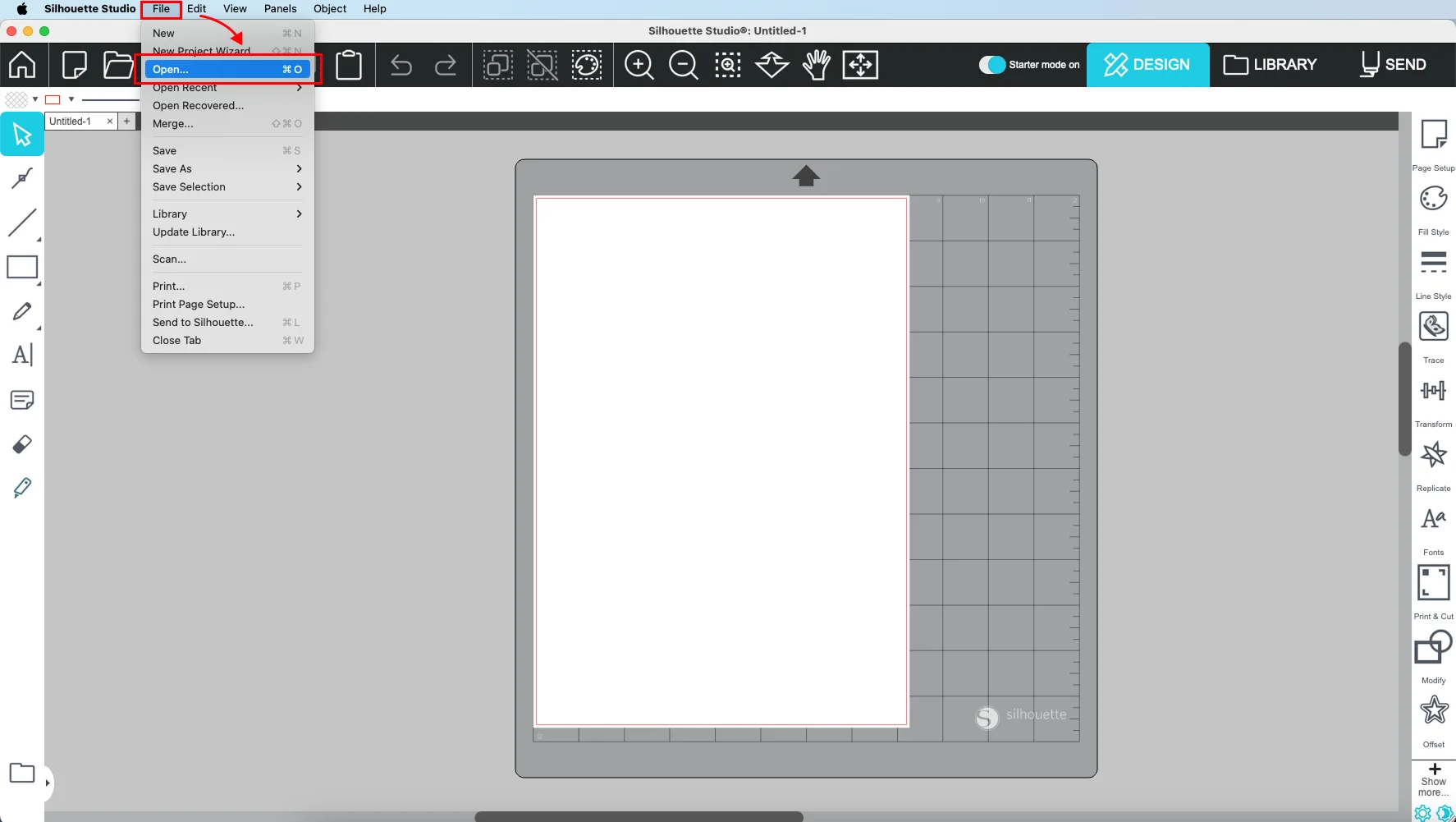Choose the Rectangle drawing tool
Image resolution: width=1456 pixels, height=822 pixels.
[22, 267]
